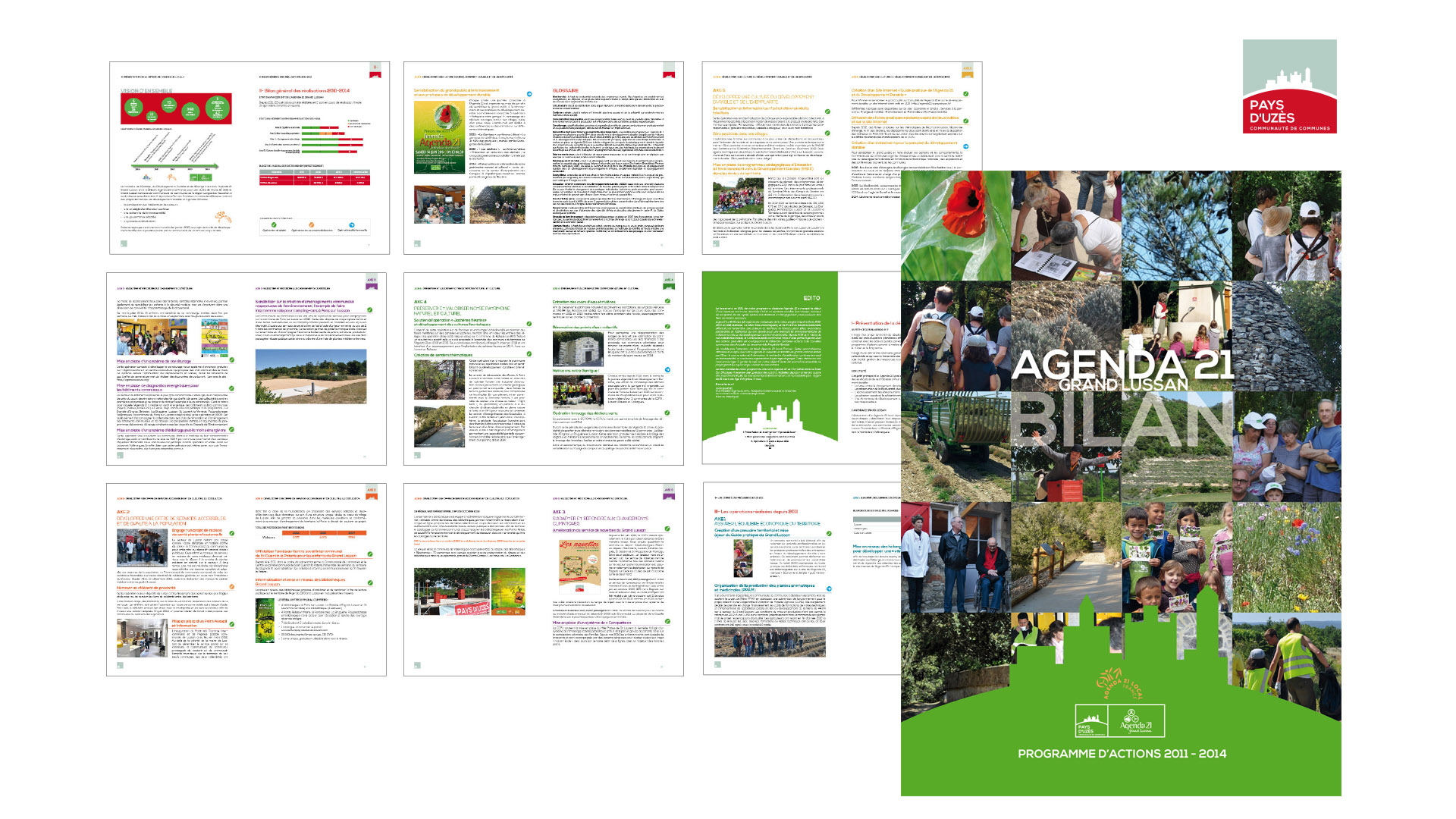Click the yellow safety vest volunteers cover photo
This screenshot has width=1456, height=819.
1288,667
